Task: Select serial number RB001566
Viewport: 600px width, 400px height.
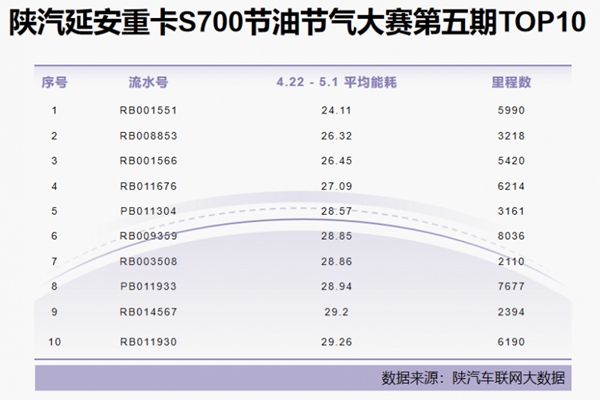Action: [x=148, y=160]
